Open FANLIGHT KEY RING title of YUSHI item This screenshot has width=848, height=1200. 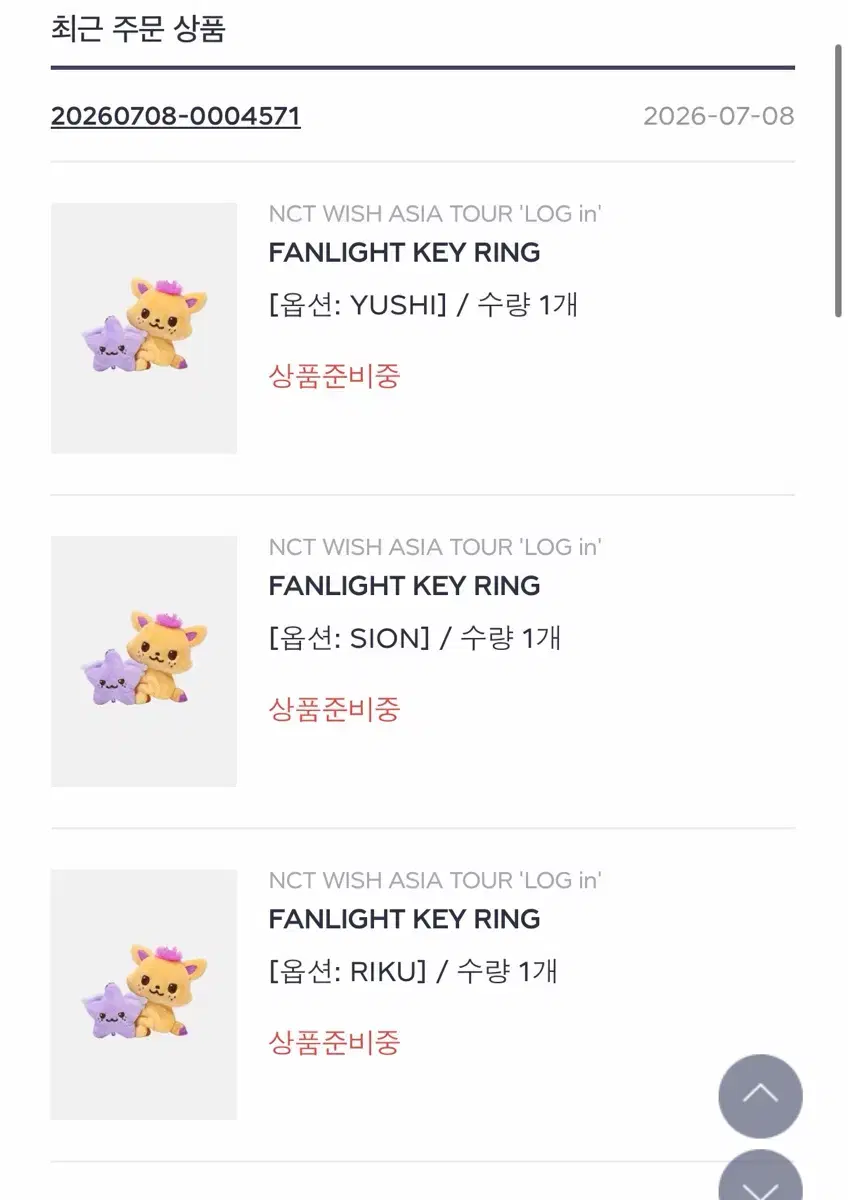404,253
